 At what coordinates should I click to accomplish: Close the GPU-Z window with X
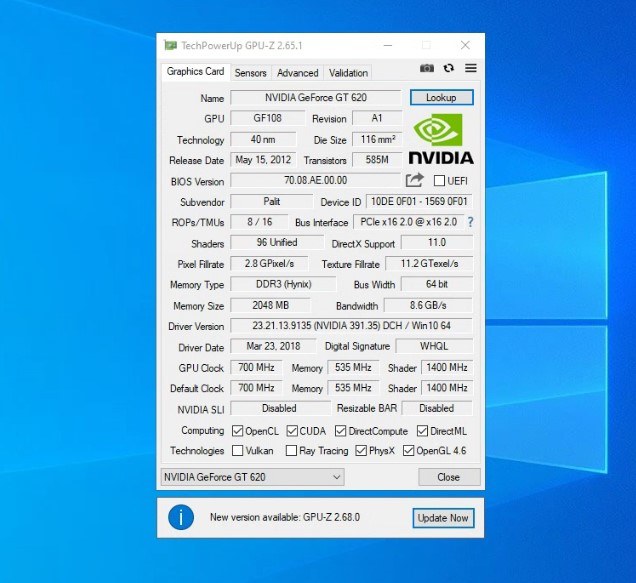[465, 45]
